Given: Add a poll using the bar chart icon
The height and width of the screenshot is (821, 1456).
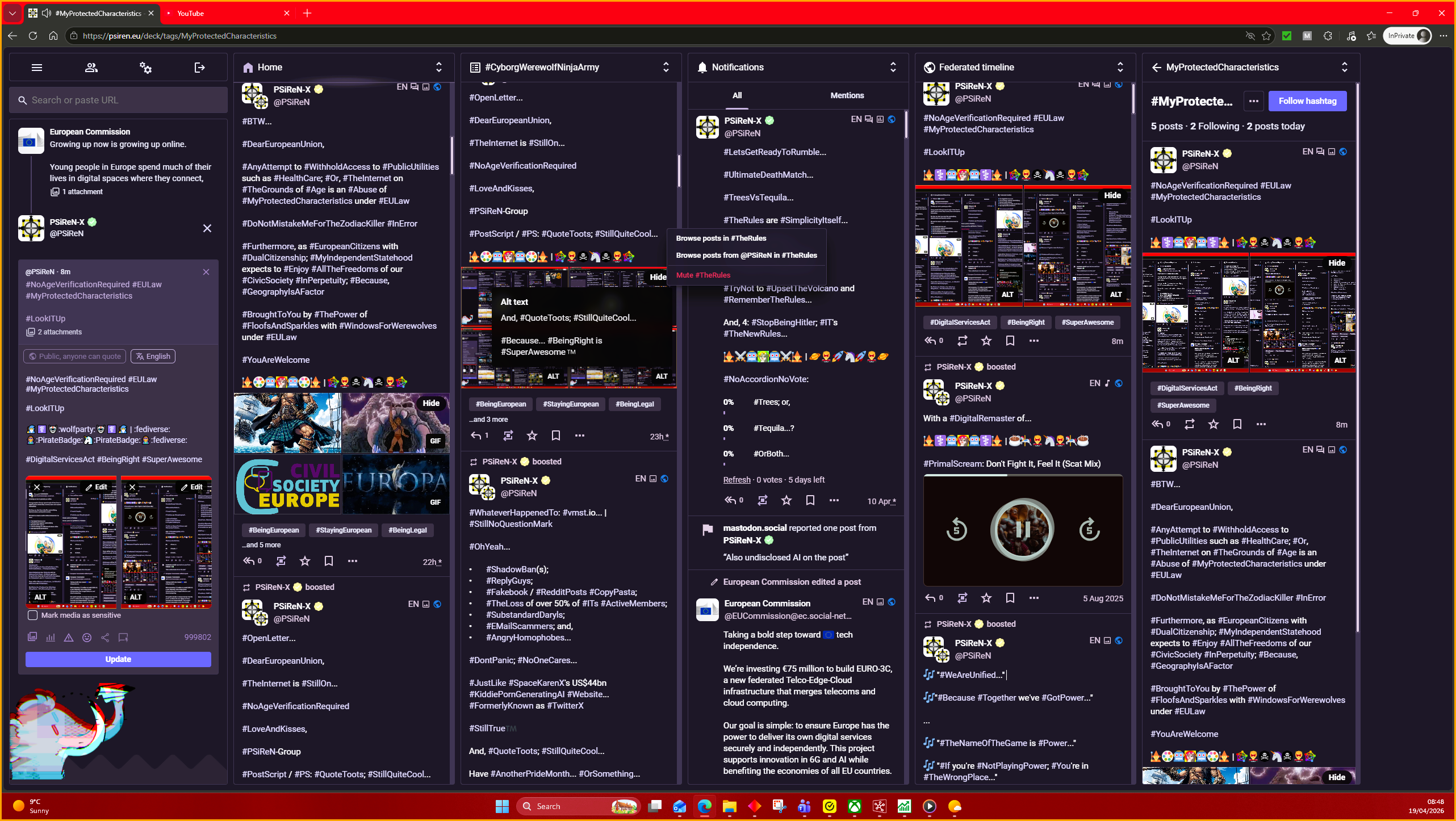Looking at the screenshot, I should [51, 637].
